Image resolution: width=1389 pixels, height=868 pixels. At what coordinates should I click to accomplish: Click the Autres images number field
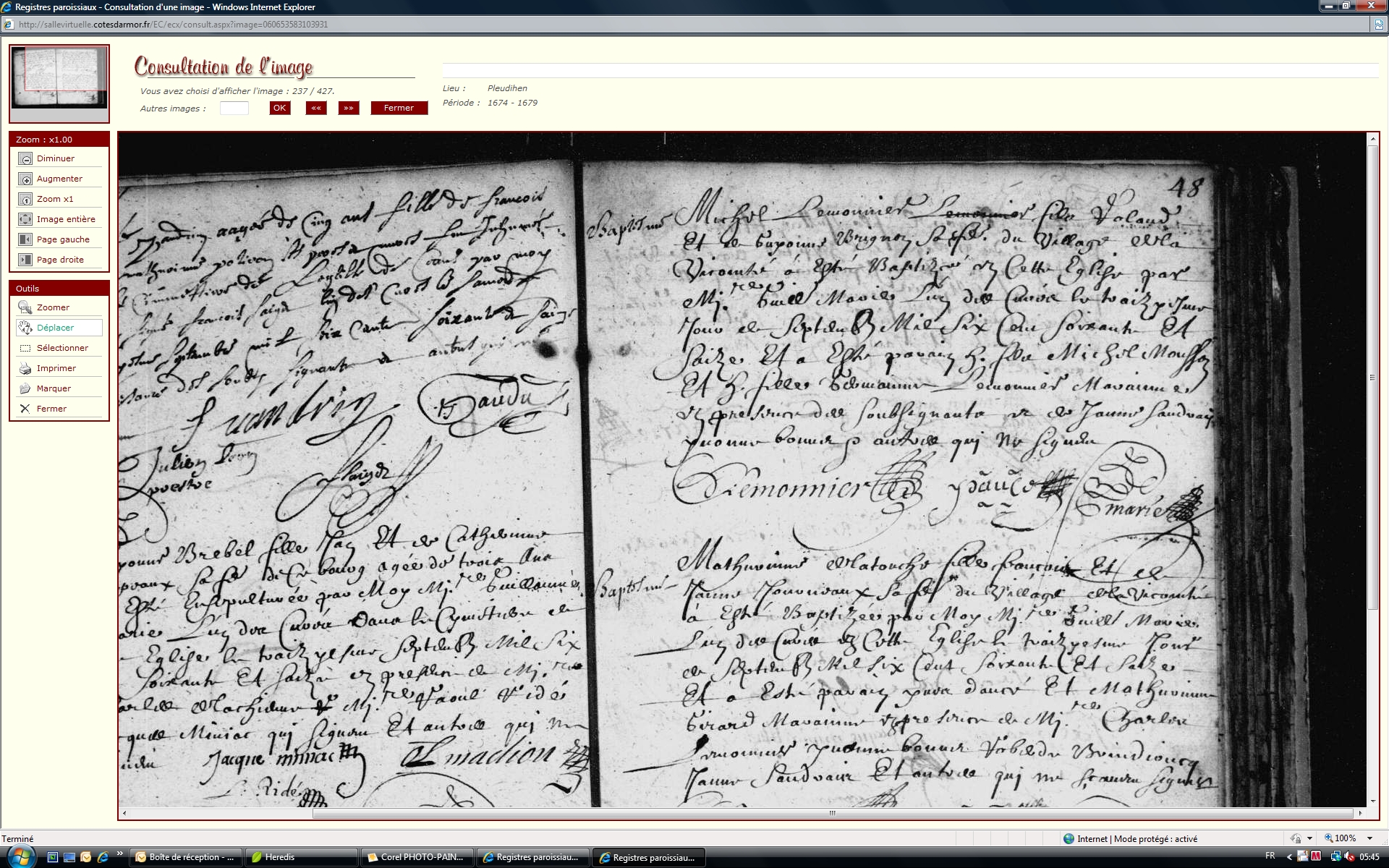(234, 109)
